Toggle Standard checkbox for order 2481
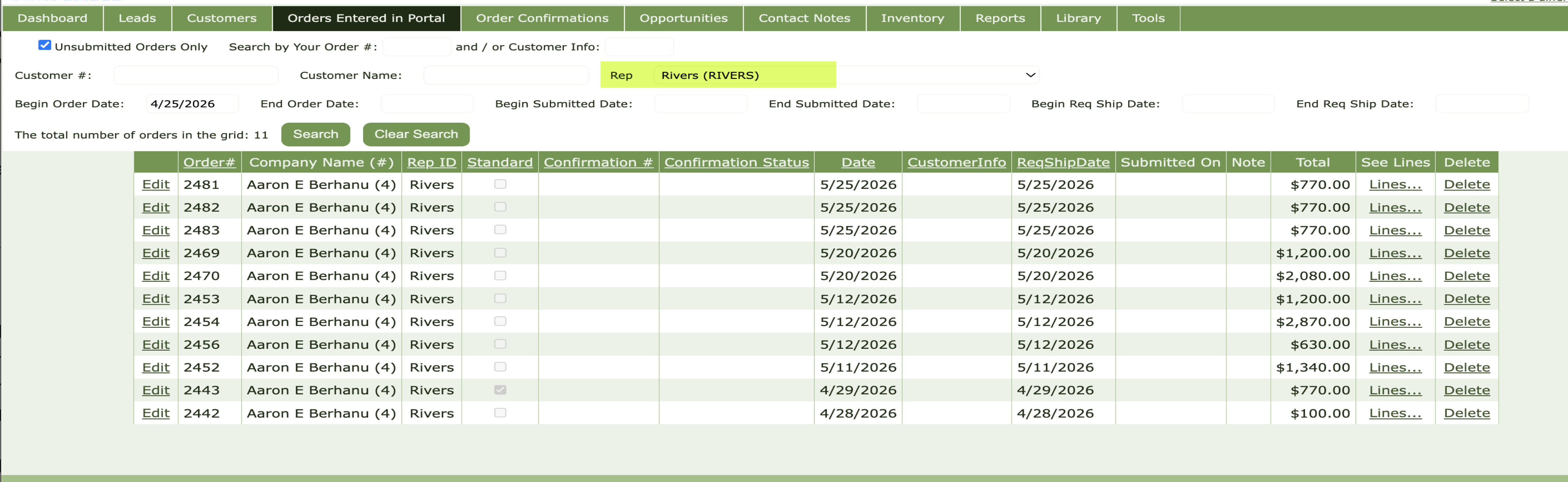The height and width of the screenshot is (482, 1568). point(500,184)
